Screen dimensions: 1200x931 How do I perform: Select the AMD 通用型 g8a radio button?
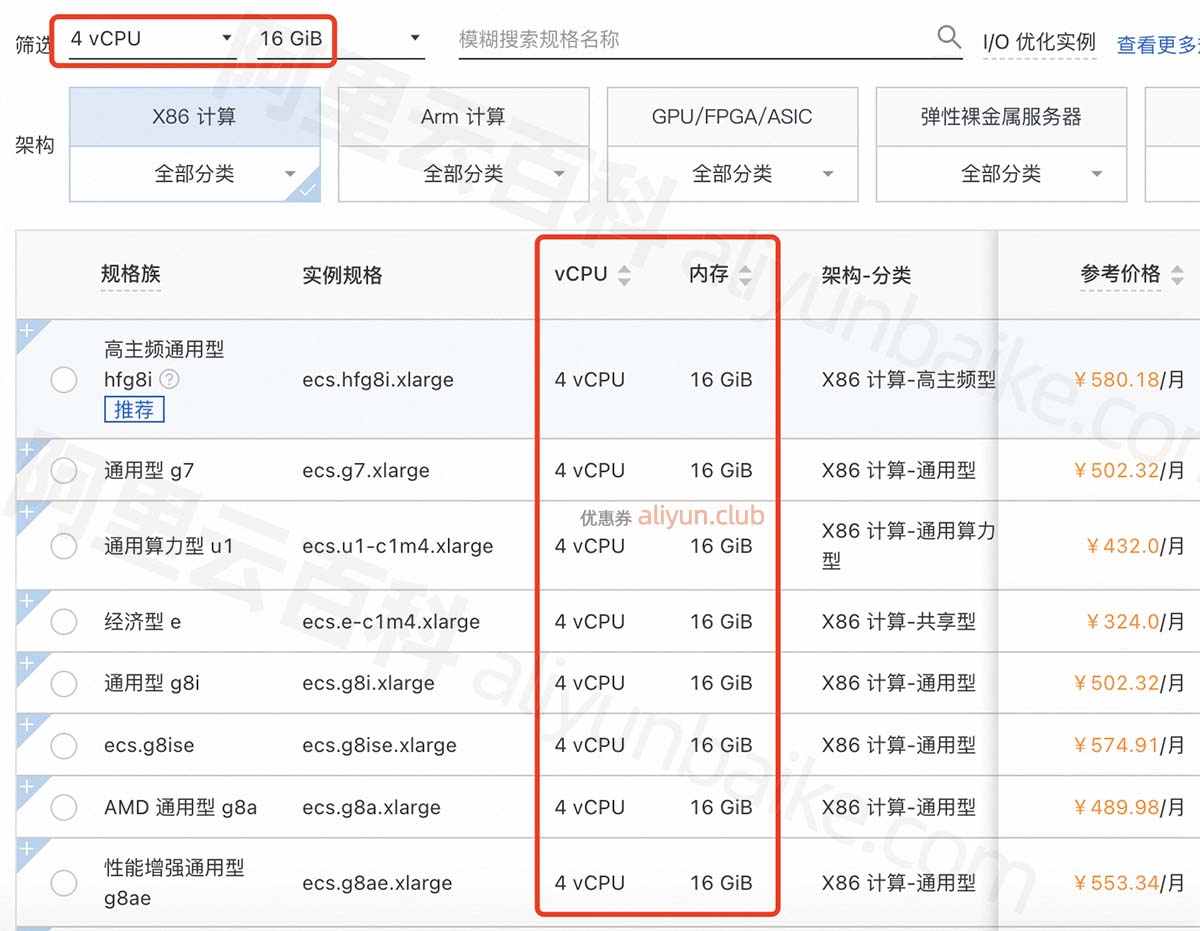pos(64,808)
